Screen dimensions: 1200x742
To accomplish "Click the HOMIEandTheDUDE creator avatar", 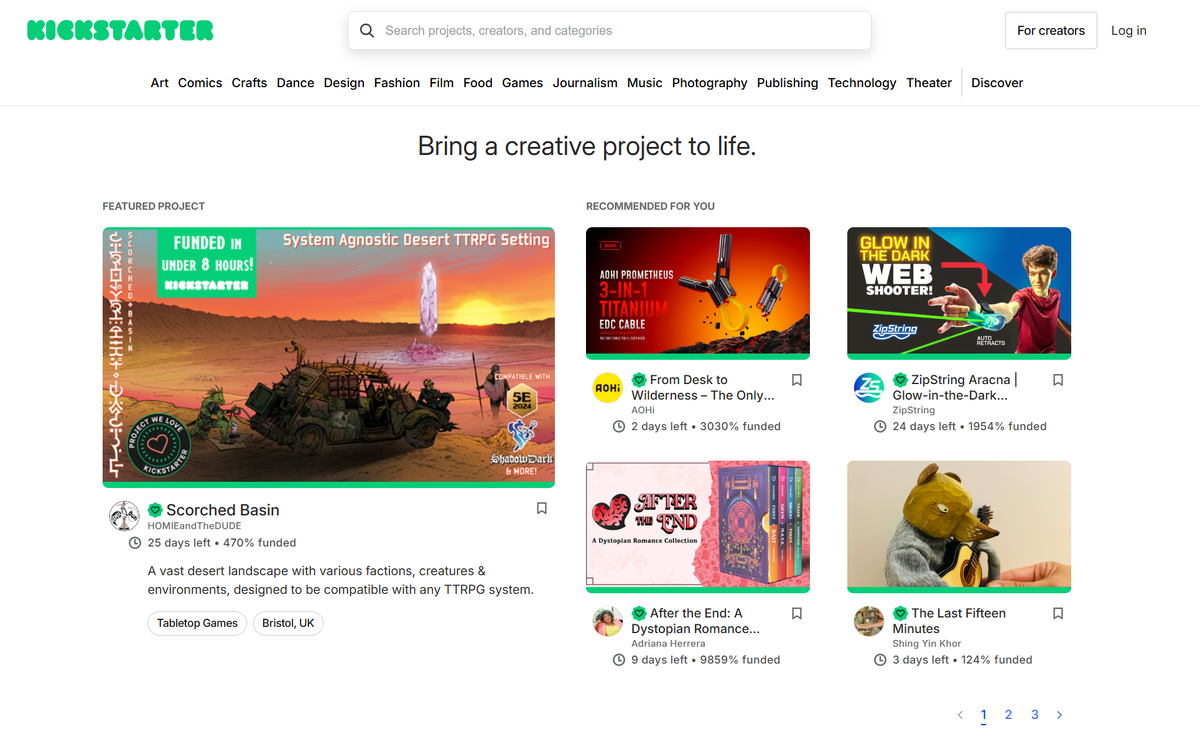I will point(124,516).
